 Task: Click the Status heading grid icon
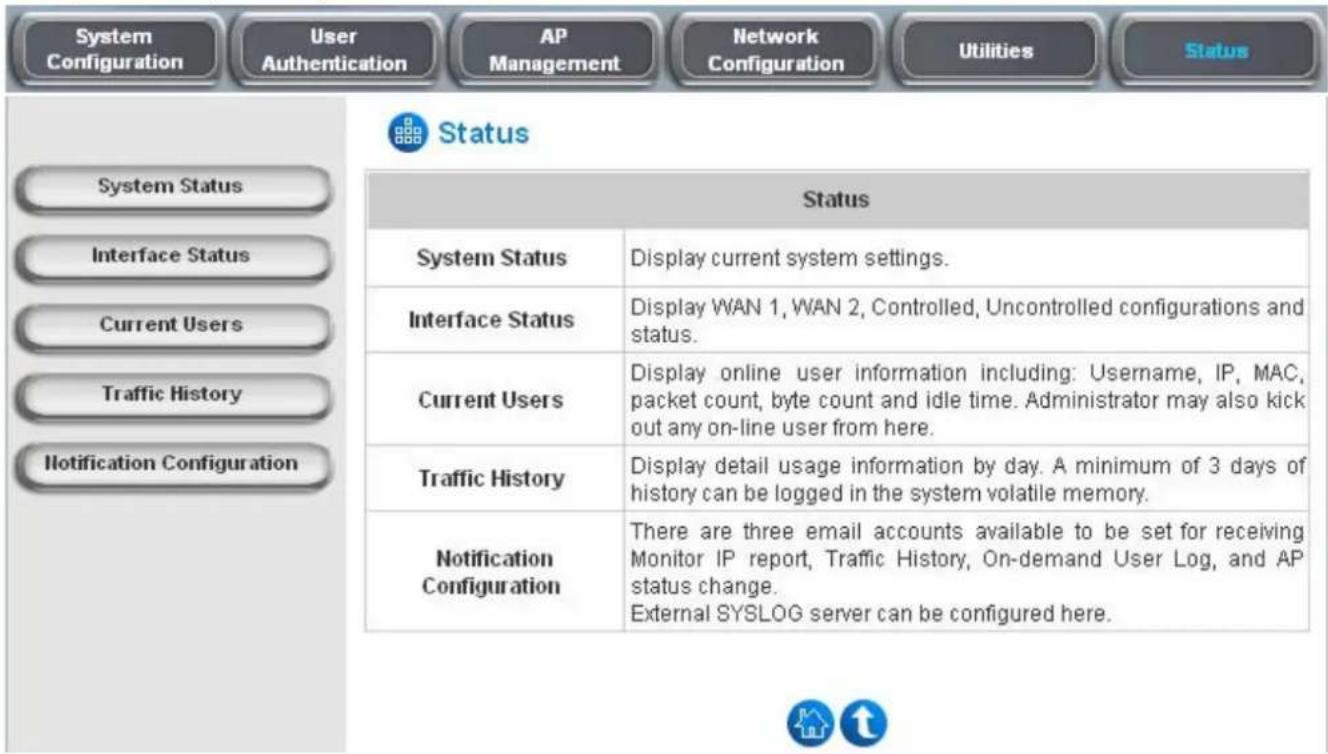click(407, 134)
